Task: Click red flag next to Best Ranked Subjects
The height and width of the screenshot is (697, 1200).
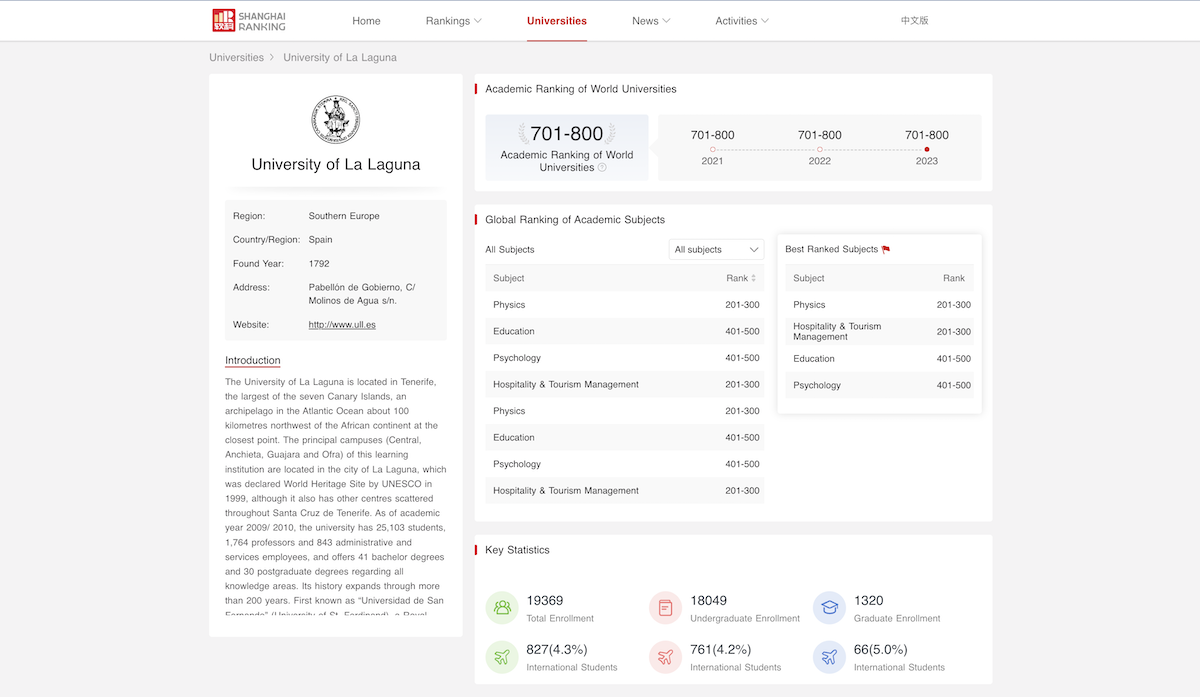Action: pyautogui.click(x=886, y=250)
